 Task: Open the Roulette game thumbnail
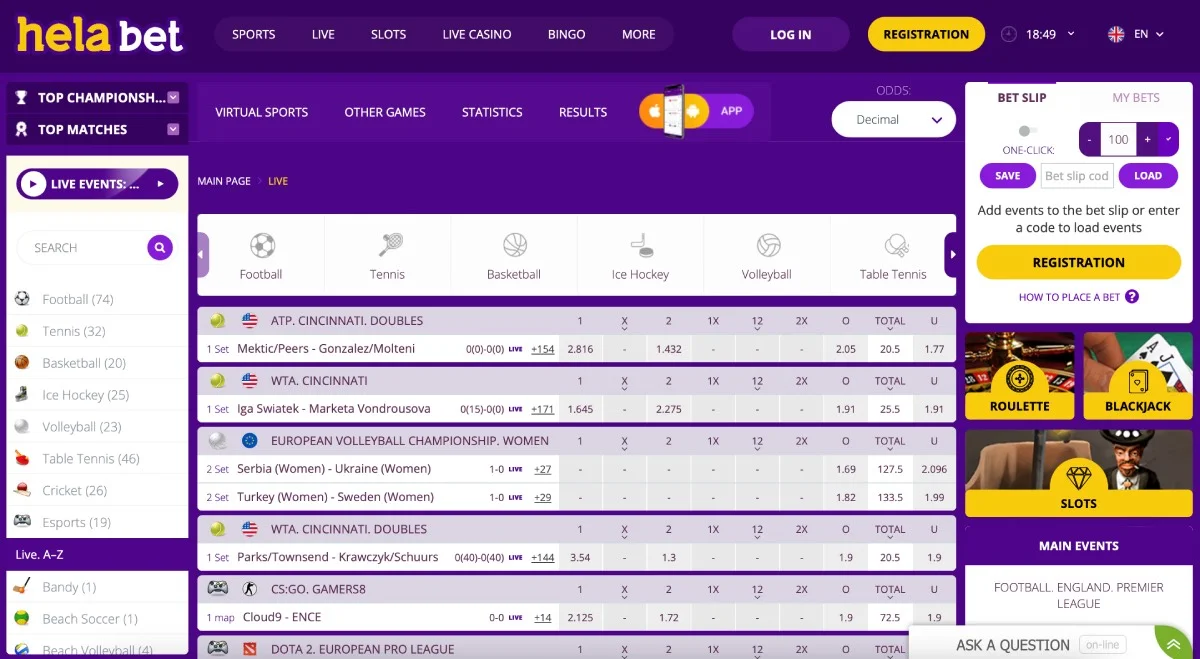tap(1019, 376)
